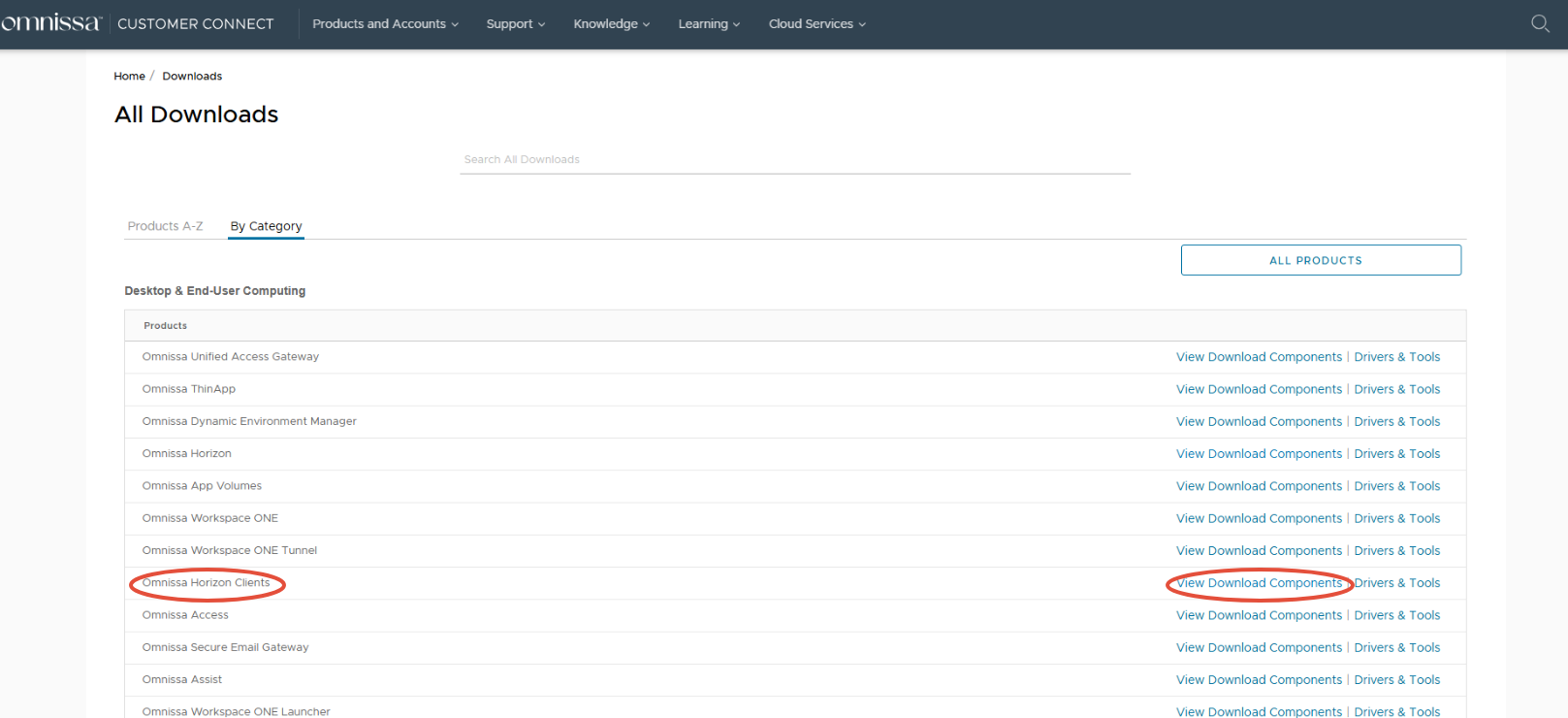1568x718 pixels.
Task: Open Drivers & Tools for Unified Access Gateway
Action: [x=1396, y=357]
